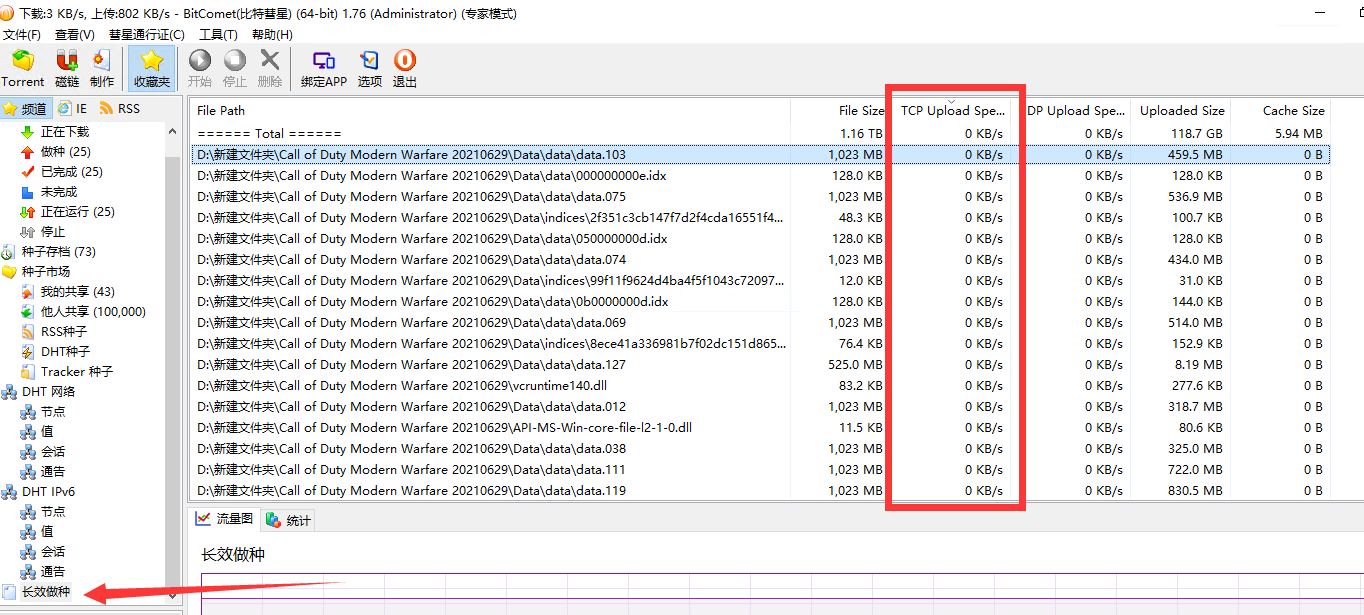Viewport: 1364px width, 615px height.
Task: Switch to the RSS sidebar tab
Action: [x=120, y=108]
